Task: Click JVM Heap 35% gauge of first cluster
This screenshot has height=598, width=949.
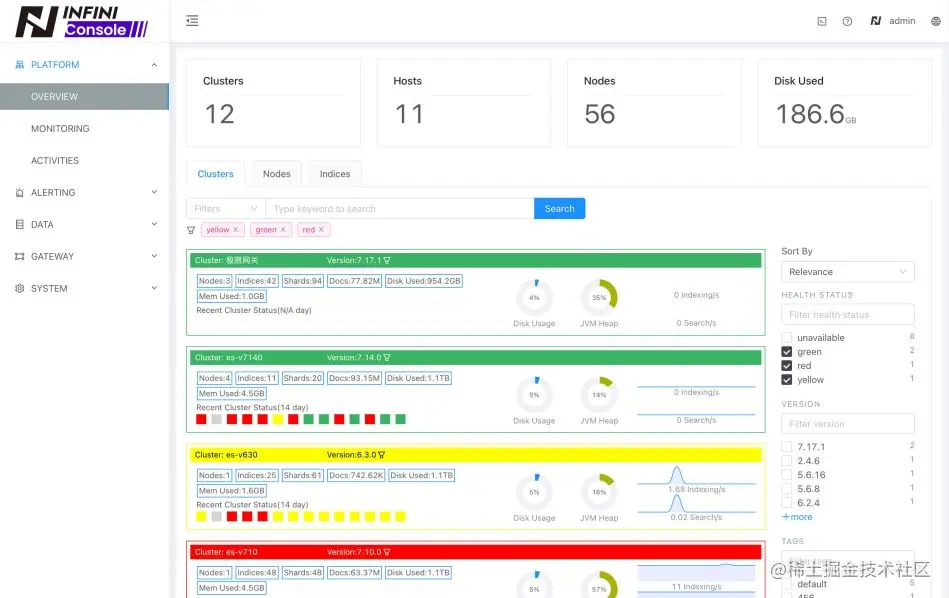Action: tap(599, 297)
